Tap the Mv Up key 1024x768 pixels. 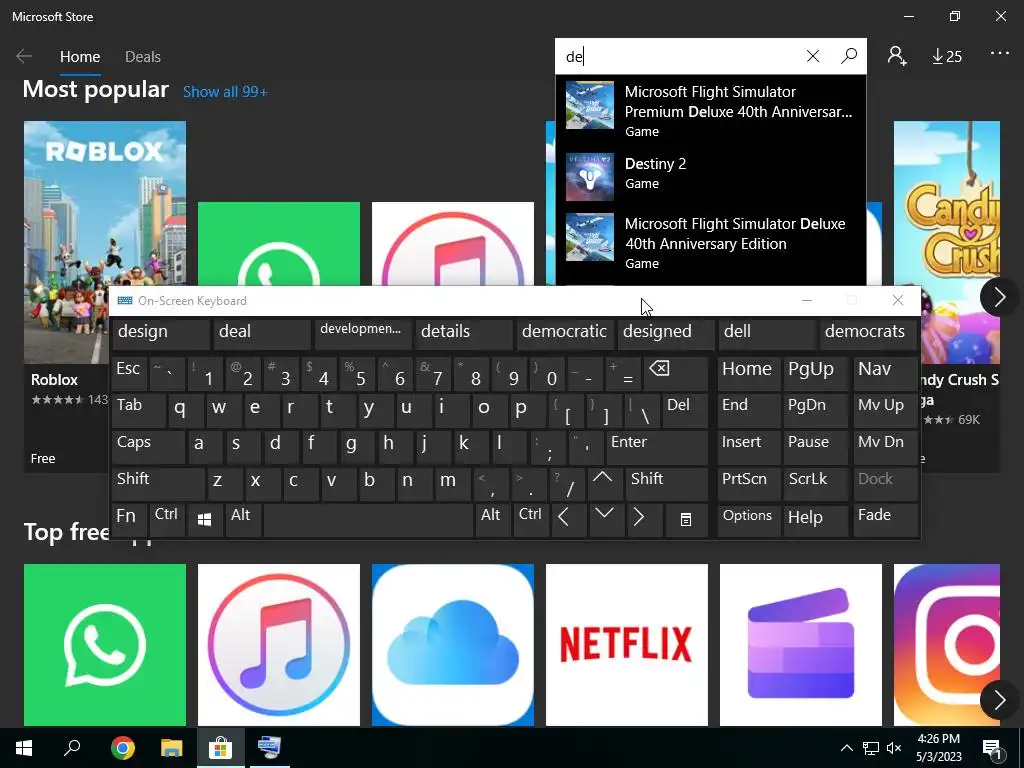click(x=886, y=410)
